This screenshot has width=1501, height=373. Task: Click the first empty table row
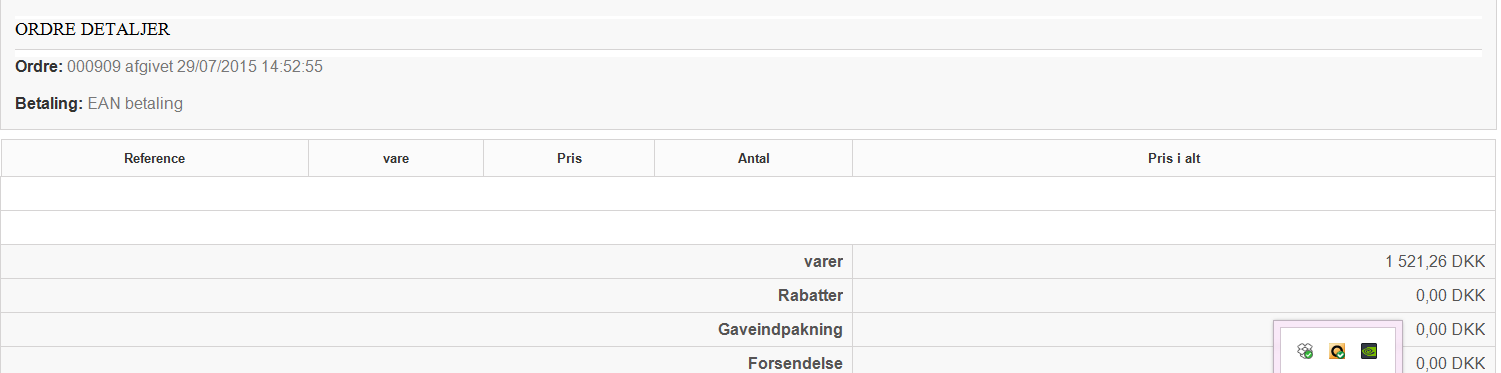click(749, 194)
